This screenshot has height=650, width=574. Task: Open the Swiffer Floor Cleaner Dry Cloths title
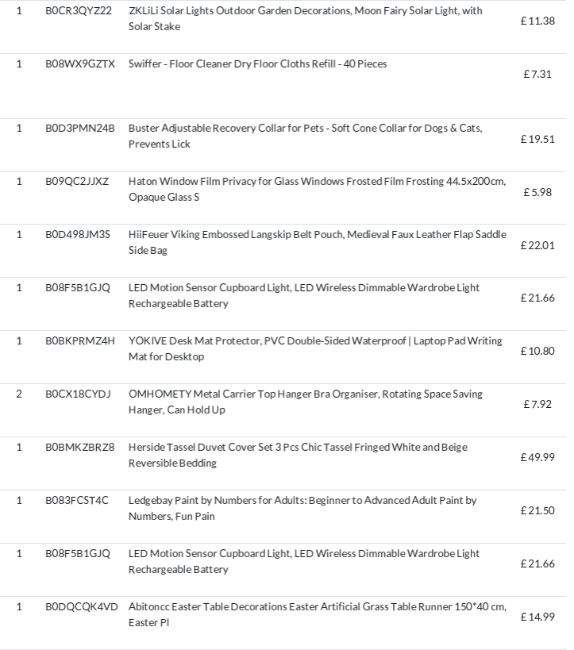(x=257, y=64)
